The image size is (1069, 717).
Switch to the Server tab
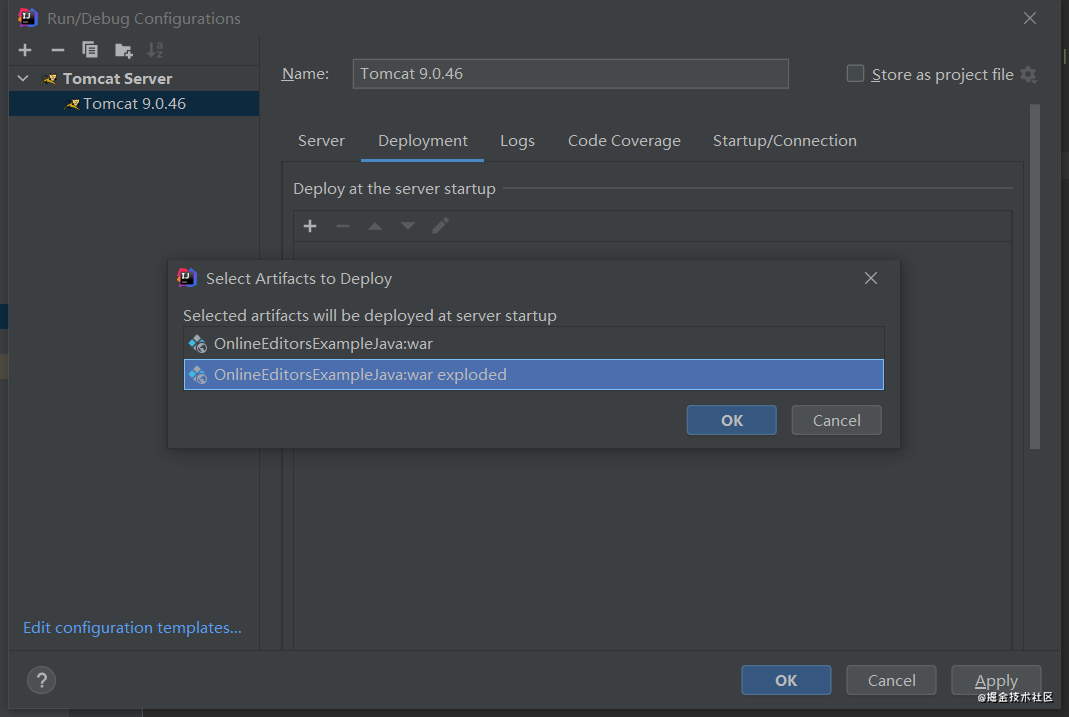tap(321, 140)
